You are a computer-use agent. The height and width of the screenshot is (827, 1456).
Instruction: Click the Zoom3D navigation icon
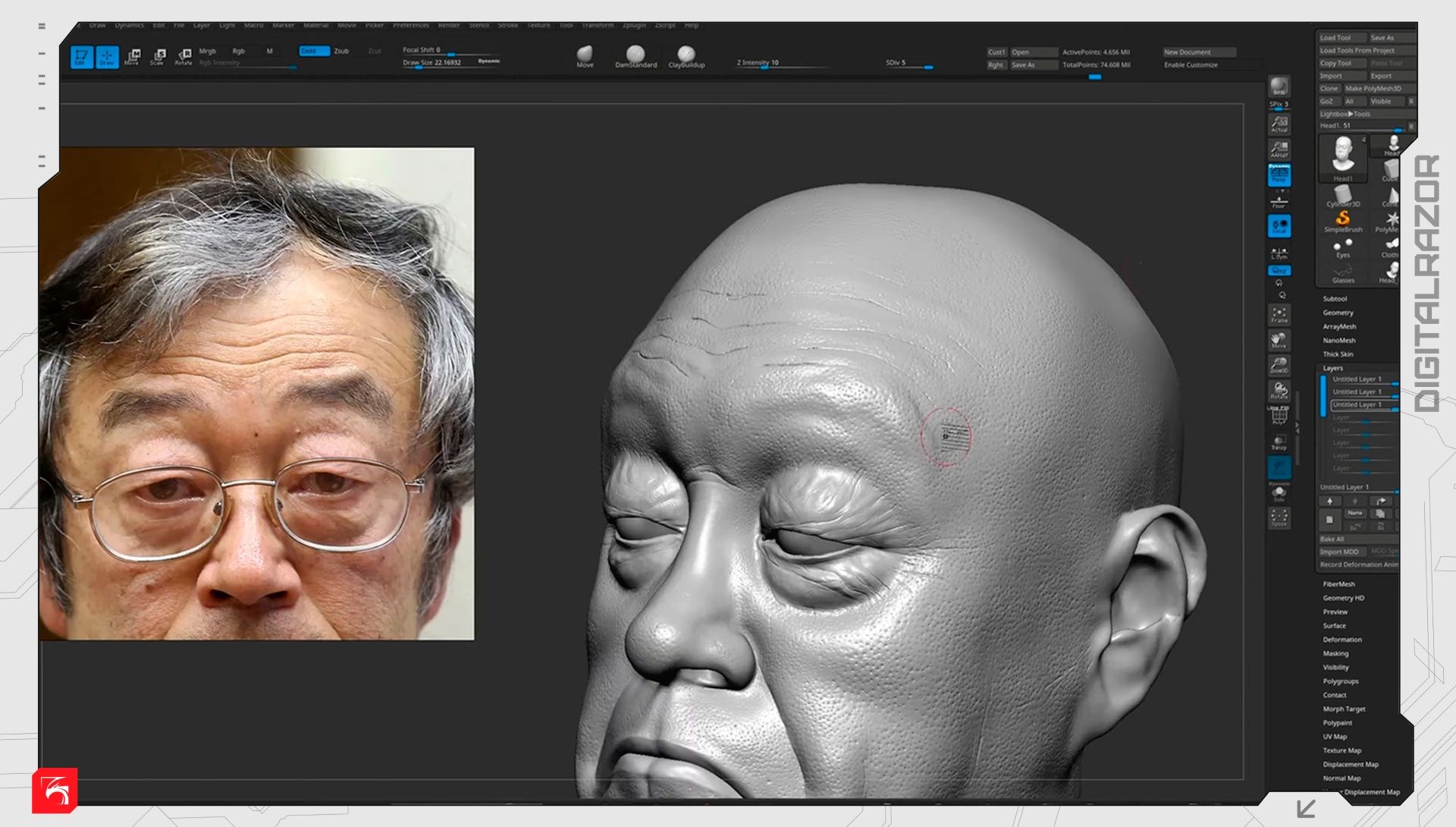click(x=1279, y=365)
